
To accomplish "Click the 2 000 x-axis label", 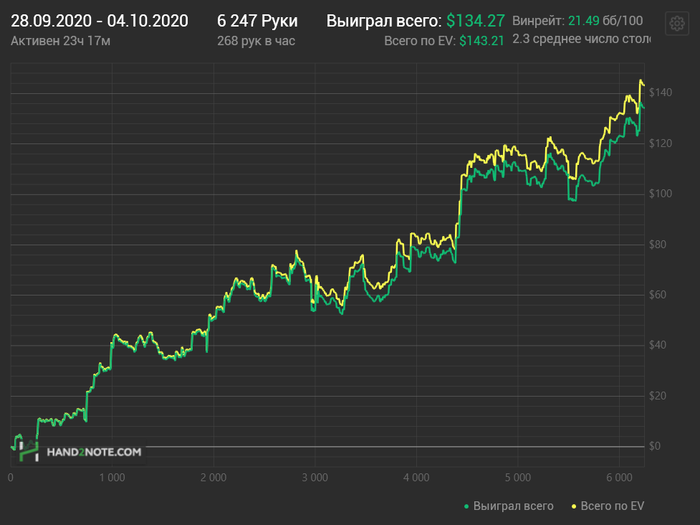I will click(213, 478).
